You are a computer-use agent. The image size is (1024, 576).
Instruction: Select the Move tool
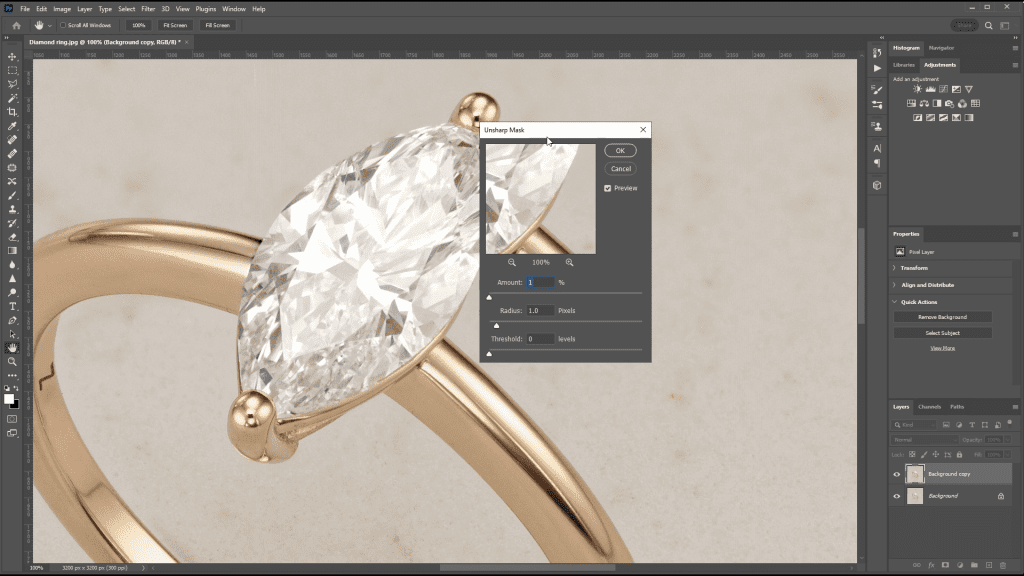(x=12, y=57)
